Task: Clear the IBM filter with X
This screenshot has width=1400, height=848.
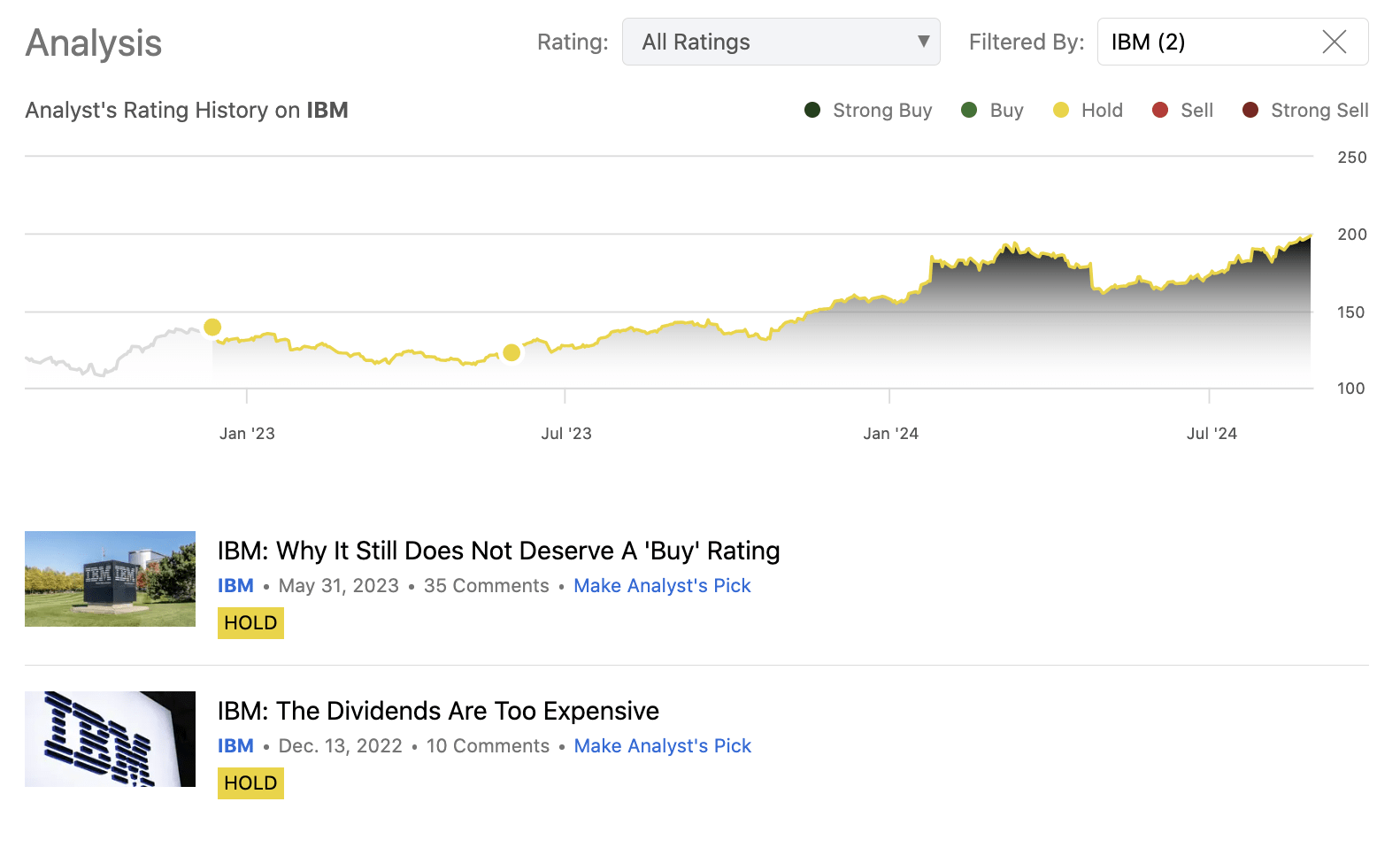Action: click(x=1334, y=42)
